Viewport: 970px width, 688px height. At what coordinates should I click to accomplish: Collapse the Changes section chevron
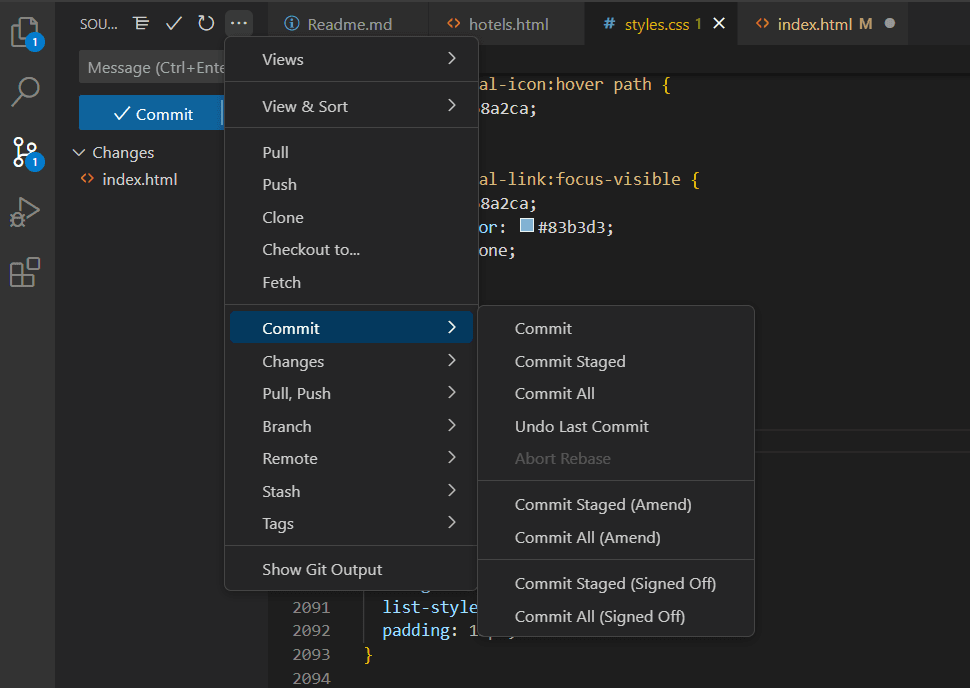pyautogui.click(x=79, y=152)
